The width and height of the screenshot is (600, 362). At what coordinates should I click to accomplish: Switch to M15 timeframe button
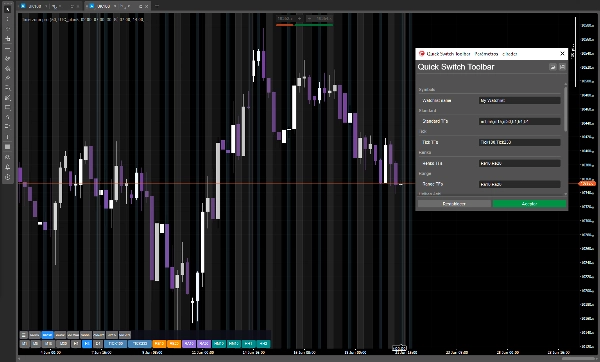48,344
